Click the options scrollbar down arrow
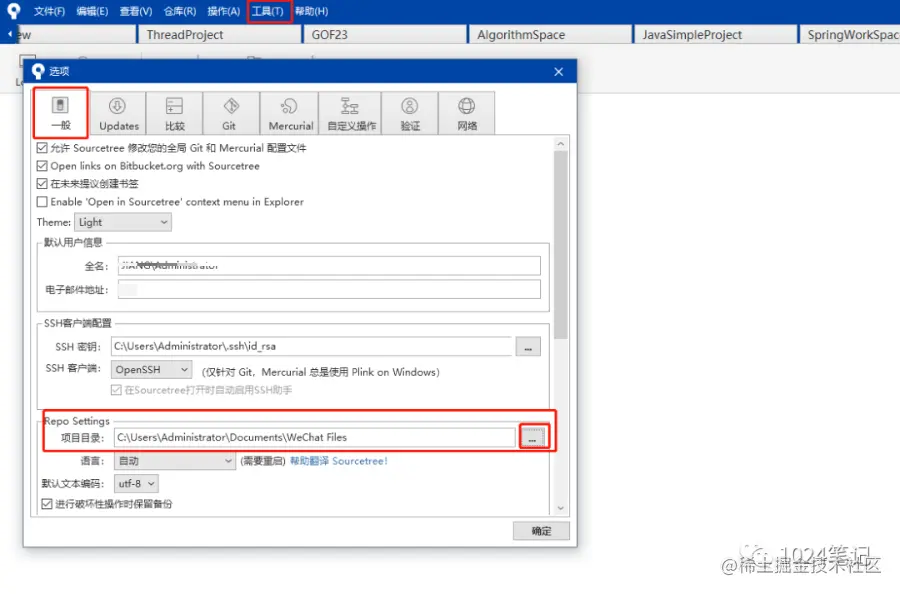This screenshot has width=900, height=594. click(561, 508)
